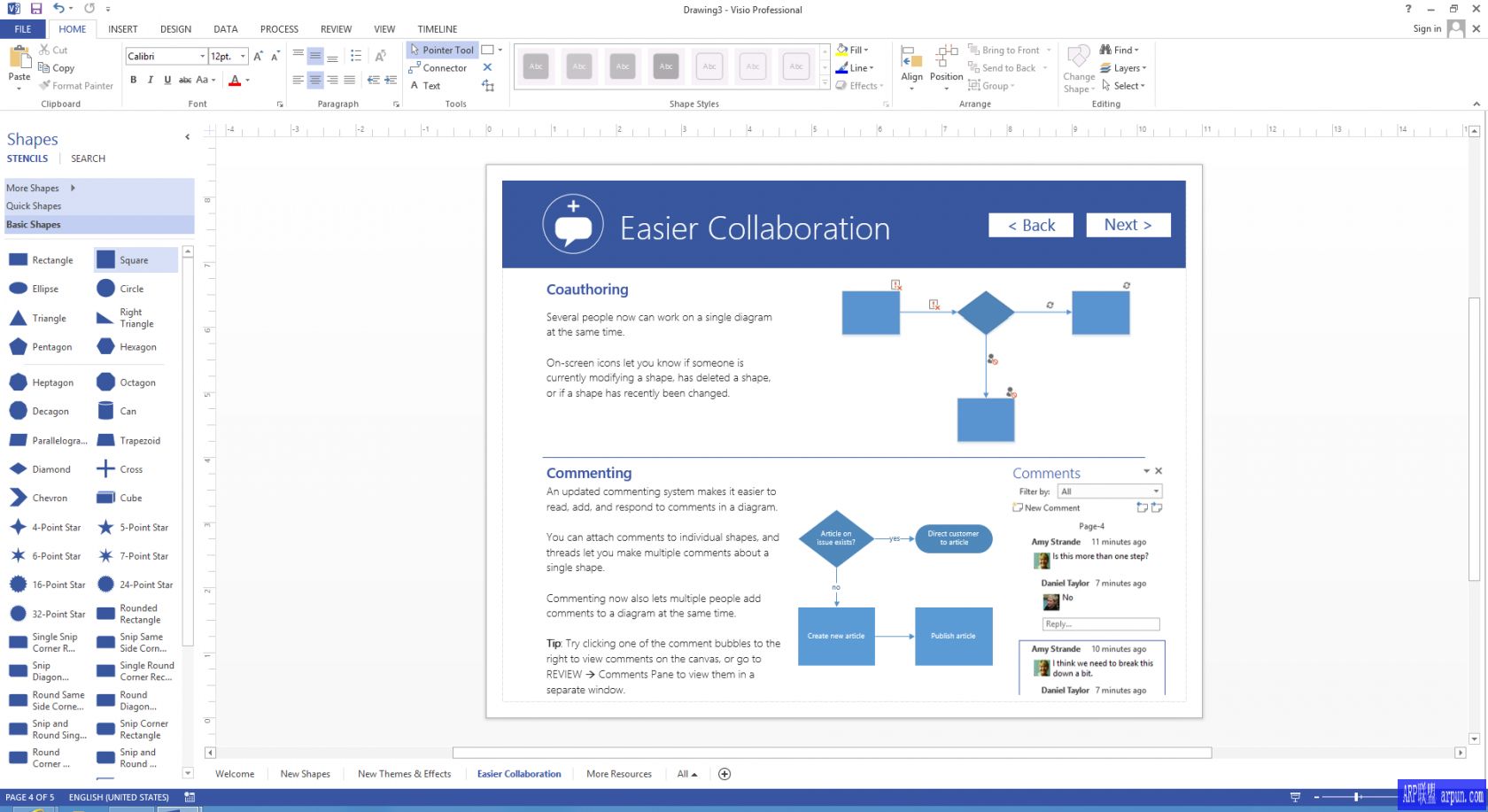Select the Connector tool

click(439, 67)
